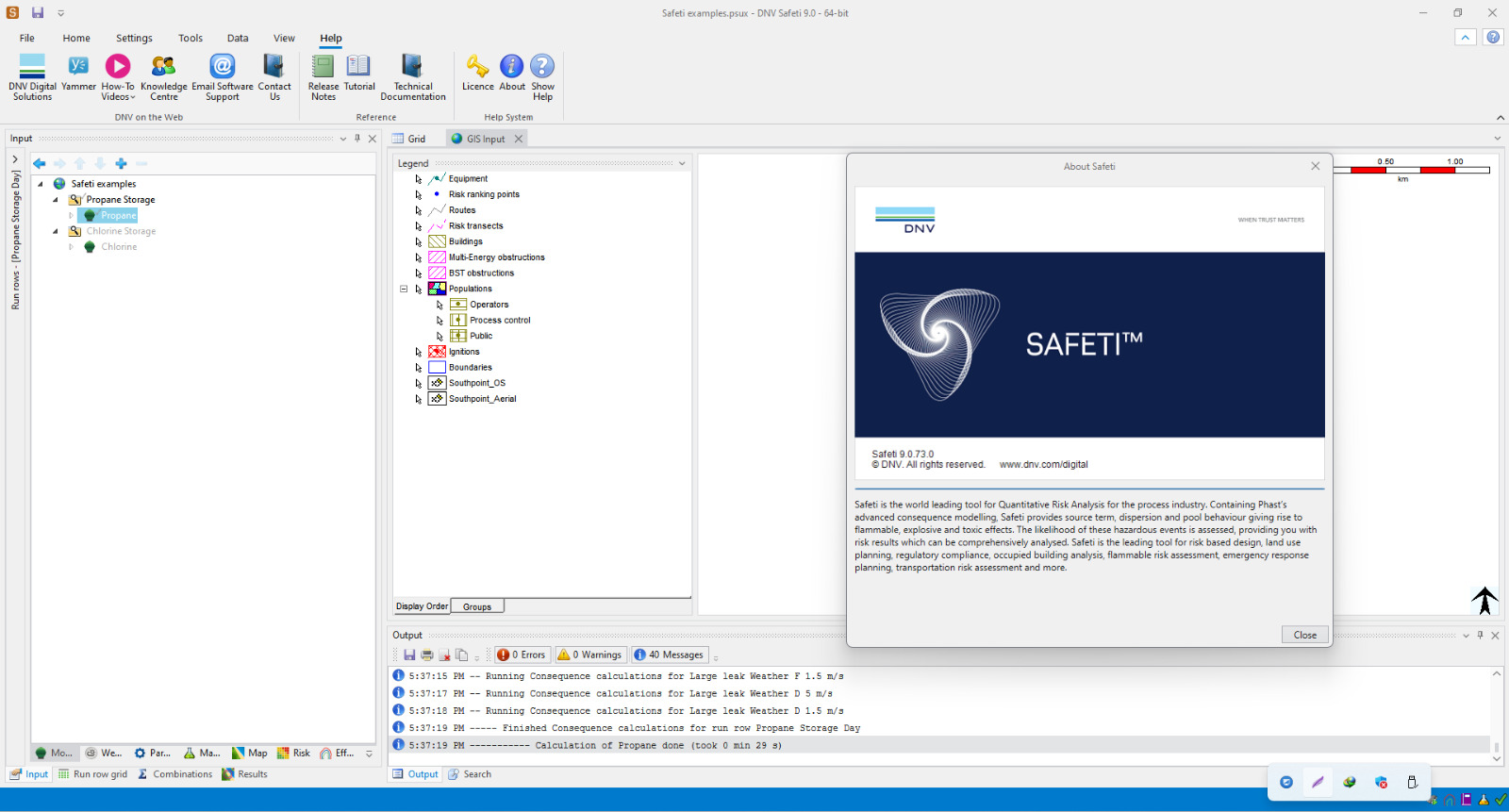This screenshot has height=812, width=1509.
Task: Open the File menu
Action: [27, 38]
